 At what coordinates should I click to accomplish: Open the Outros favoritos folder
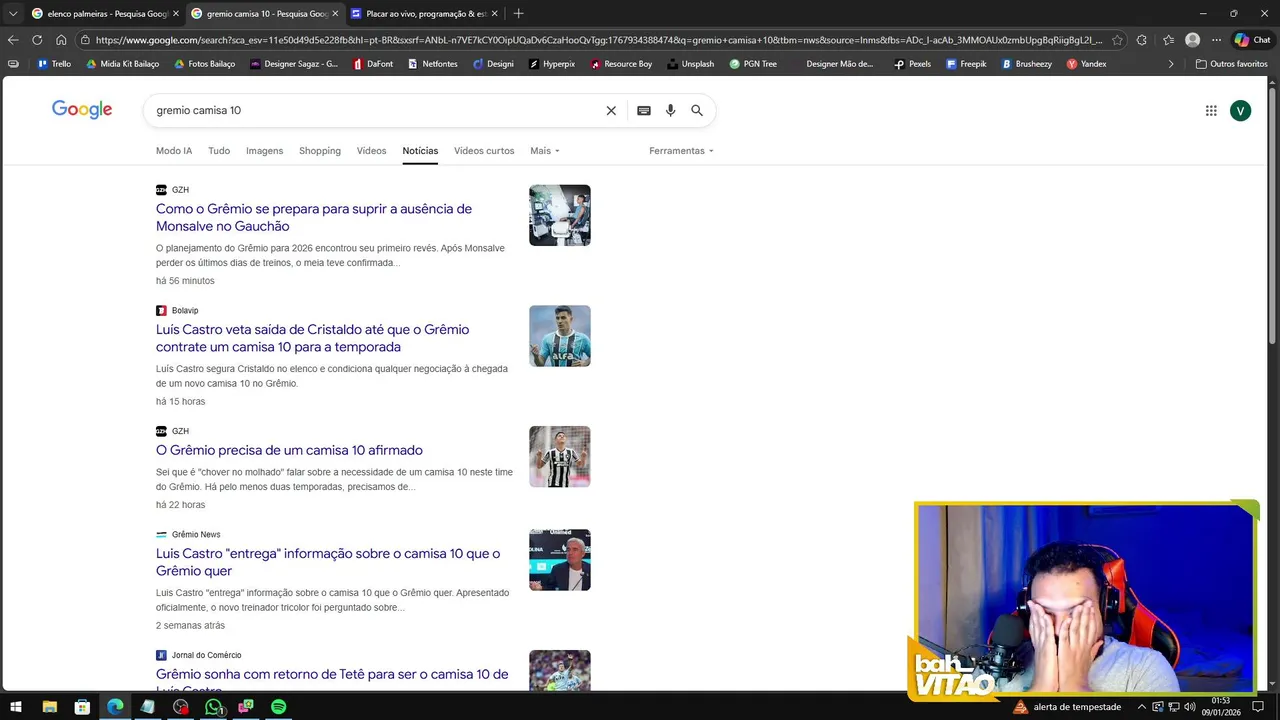click(1231, 64)
